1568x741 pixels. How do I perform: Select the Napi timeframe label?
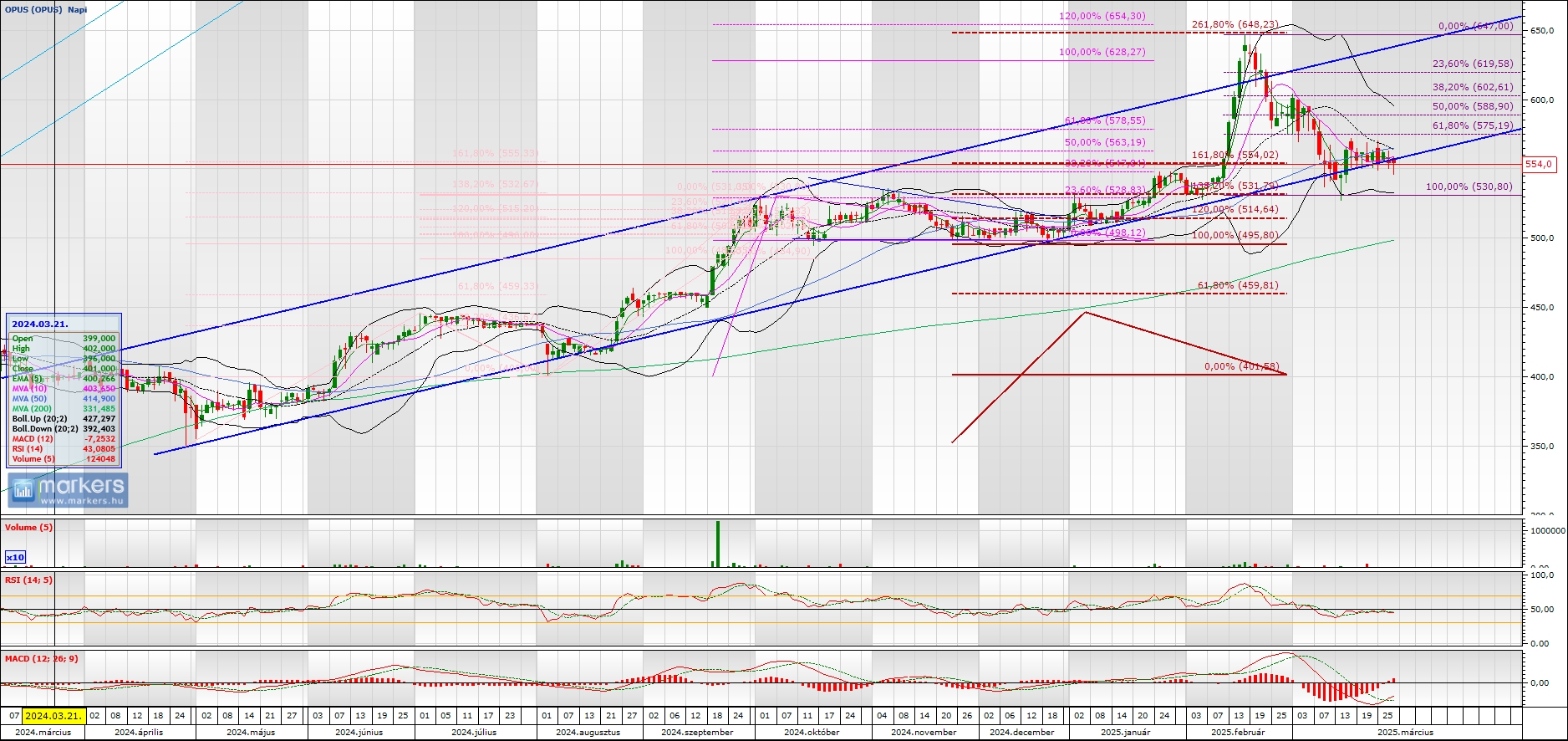tap(78, 10)
